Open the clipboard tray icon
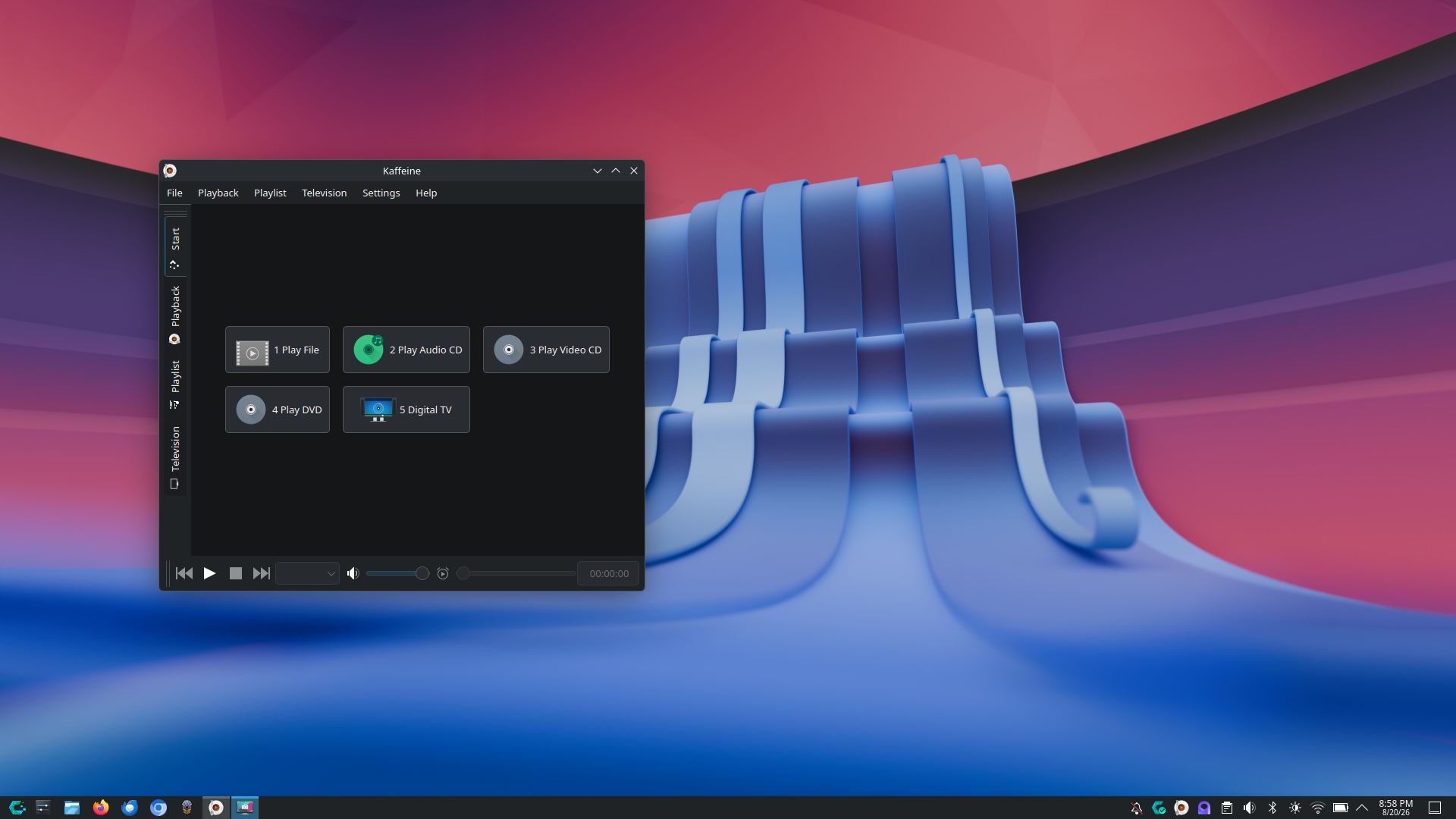 [1227, 808]
